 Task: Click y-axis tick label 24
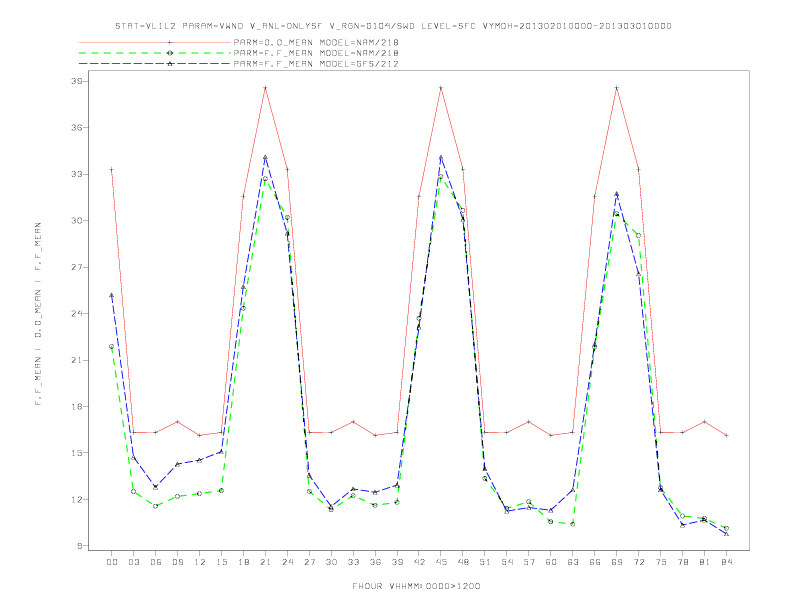[x=76, y=314]
